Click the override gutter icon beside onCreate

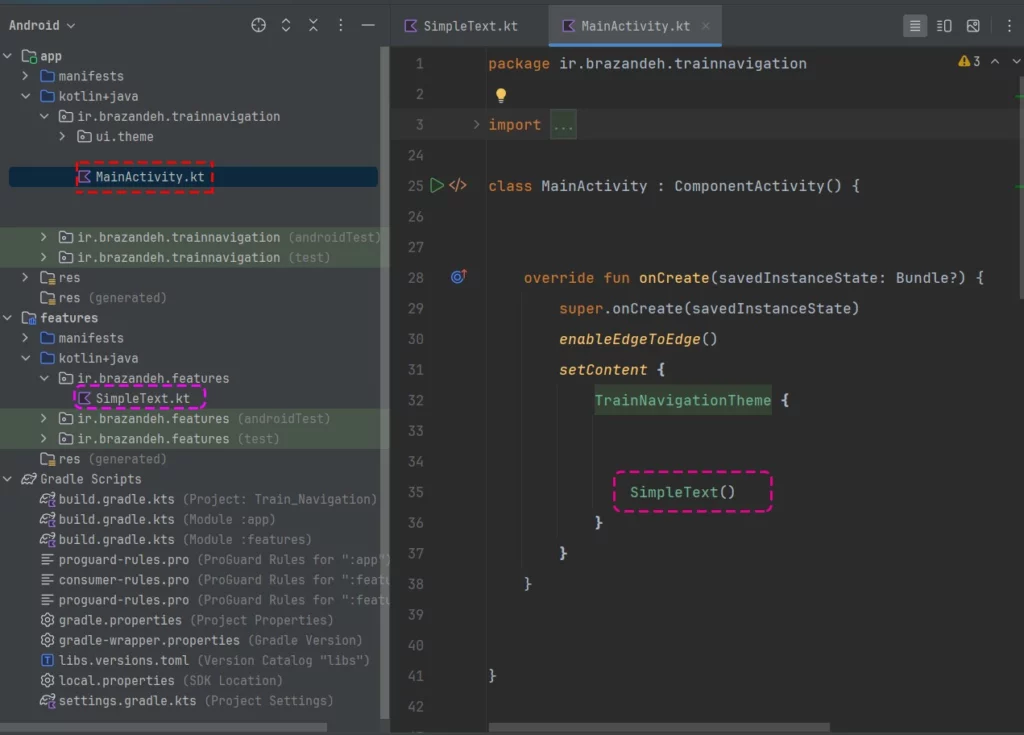coord(458,277)
